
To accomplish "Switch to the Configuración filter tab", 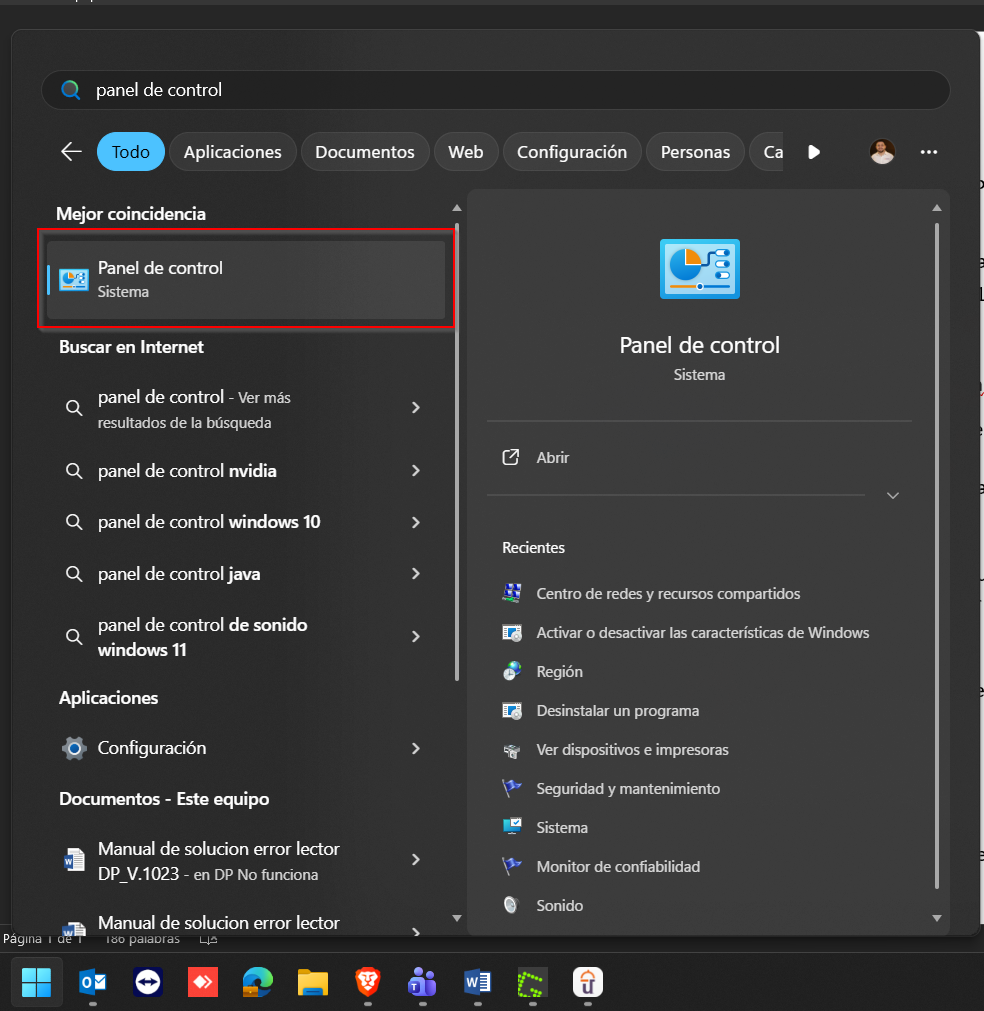I will pos(572,152).
